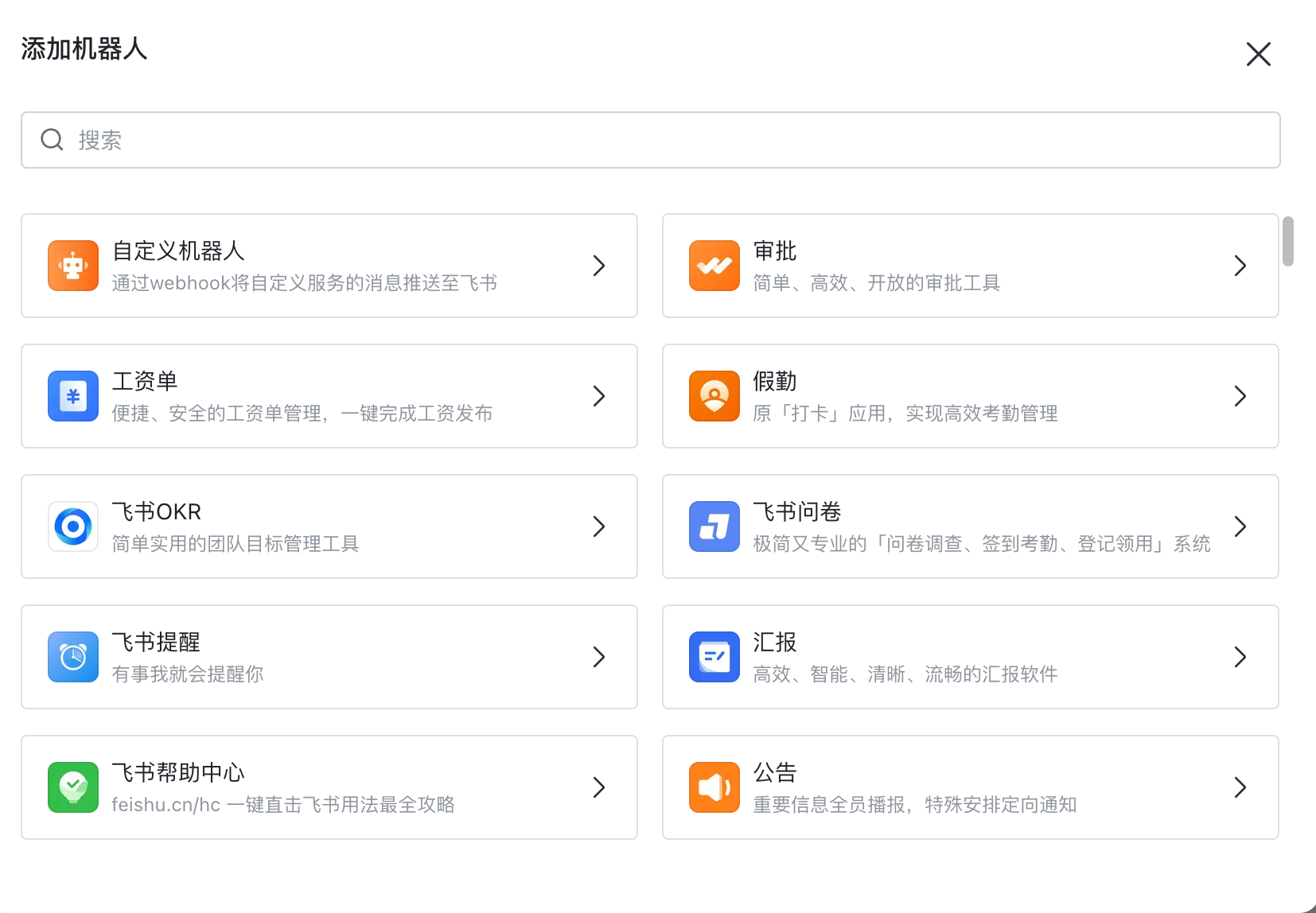
Task: Open the 飞书OKR circular icon
Action: [x=73, y=526]
